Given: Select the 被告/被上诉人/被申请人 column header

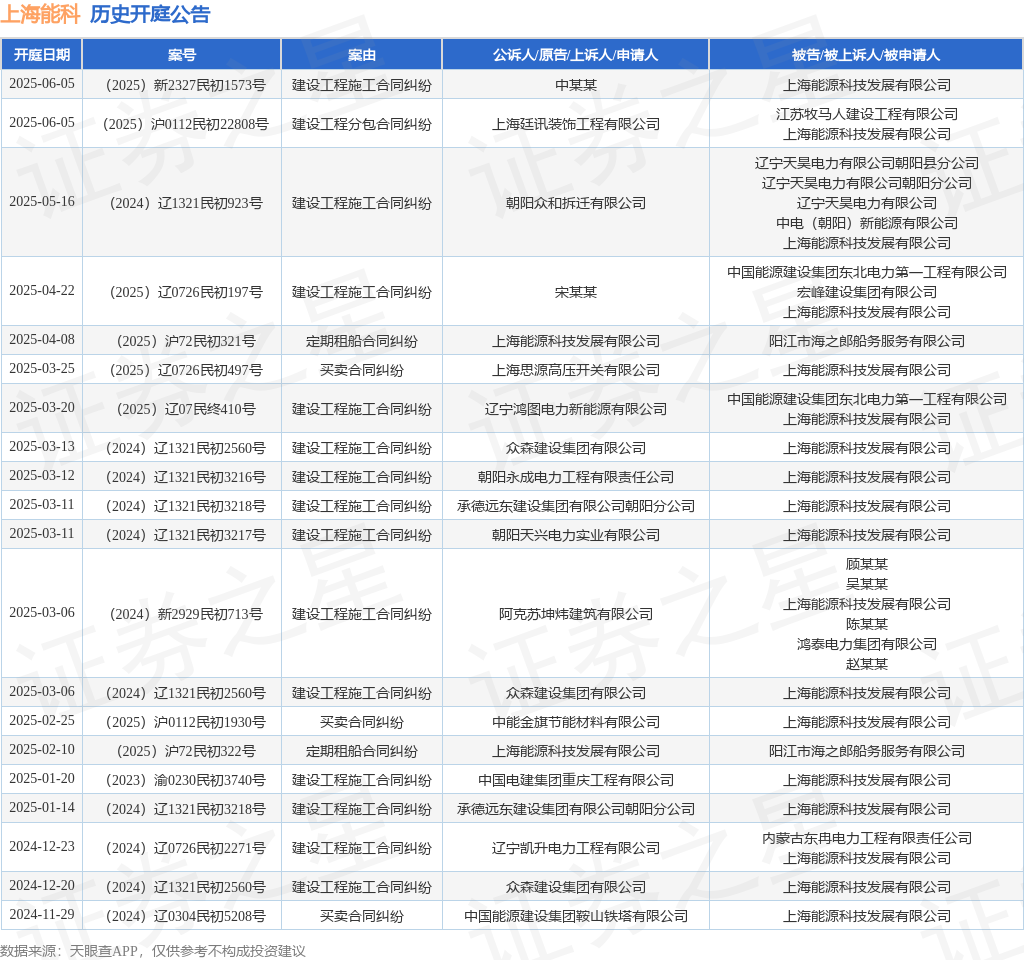Looking at the screenshot, I should [x=866, y=55].
